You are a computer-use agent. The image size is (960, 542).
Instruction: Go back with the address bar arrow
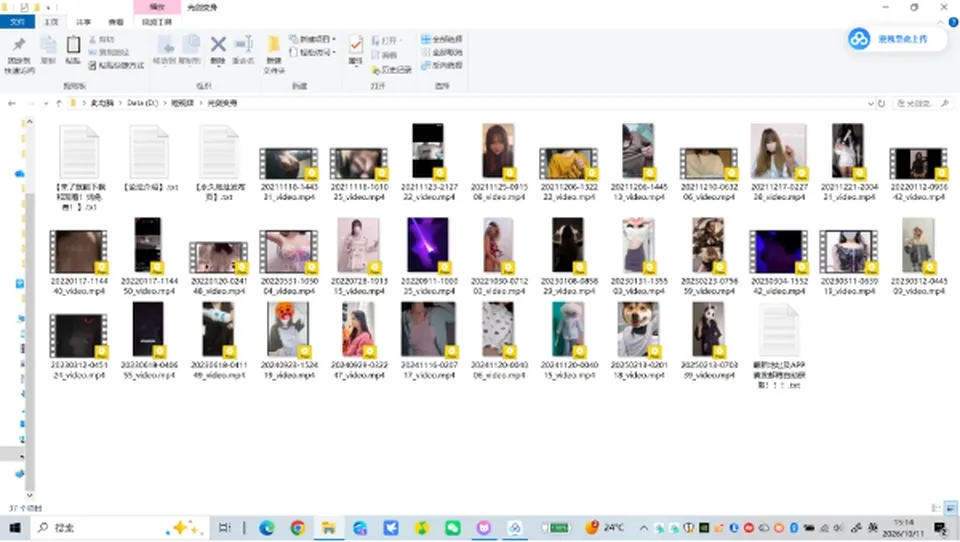click(x=12, y=104)
